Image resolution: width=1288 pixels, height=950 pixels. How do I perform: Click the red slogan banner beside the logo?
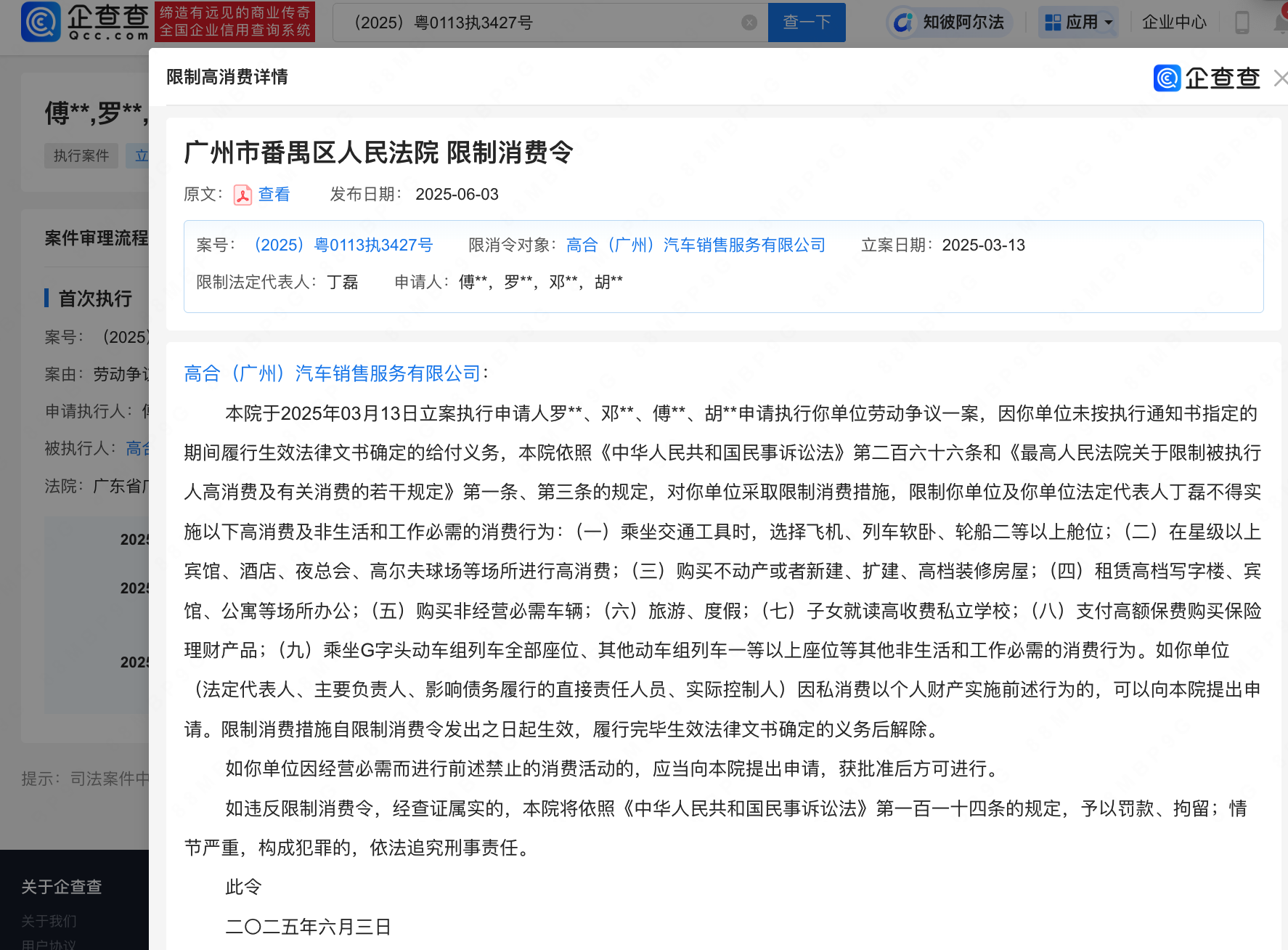[235, 22]
